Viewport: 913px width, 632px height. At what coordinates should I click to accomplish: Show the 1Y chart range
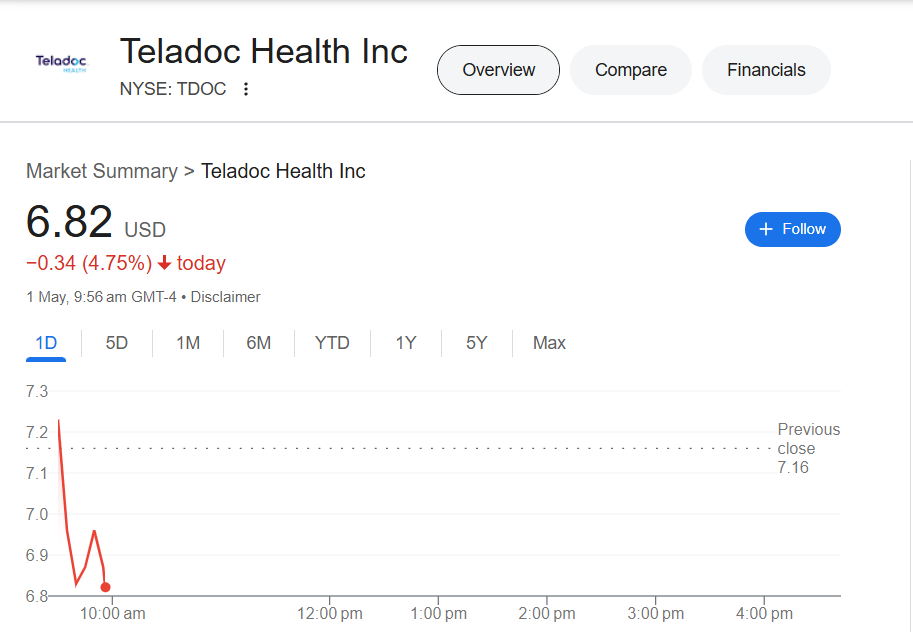406,343
